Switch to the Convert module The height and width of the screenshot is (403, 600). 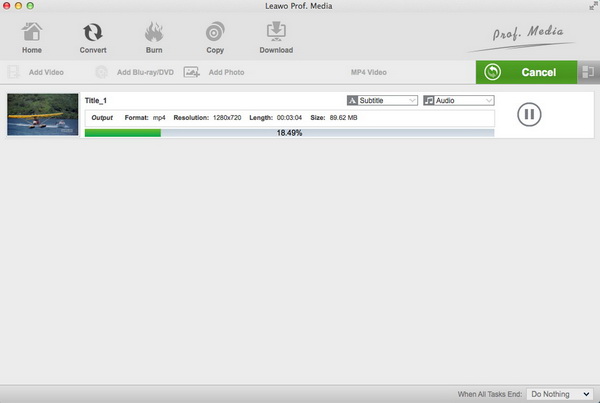[93, 38]
